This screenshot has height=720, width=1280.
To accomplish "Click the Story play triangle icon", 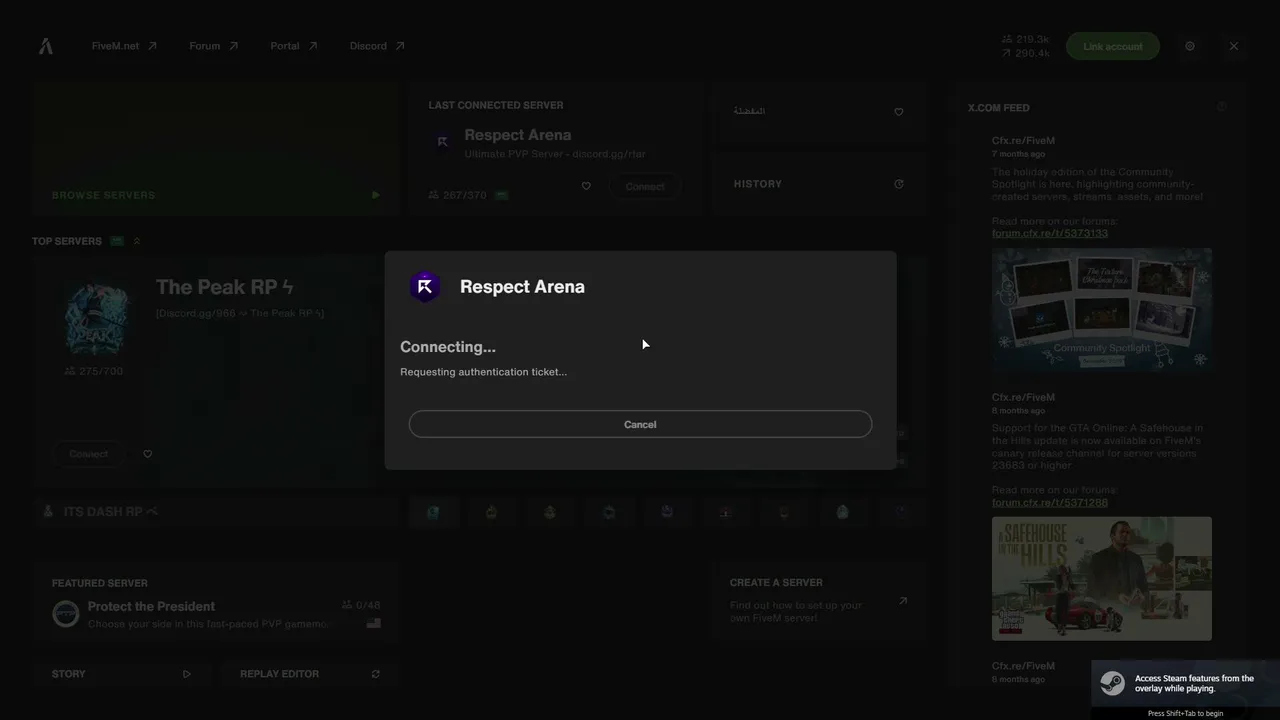I will pyautogui.click(x=187, y=674).
